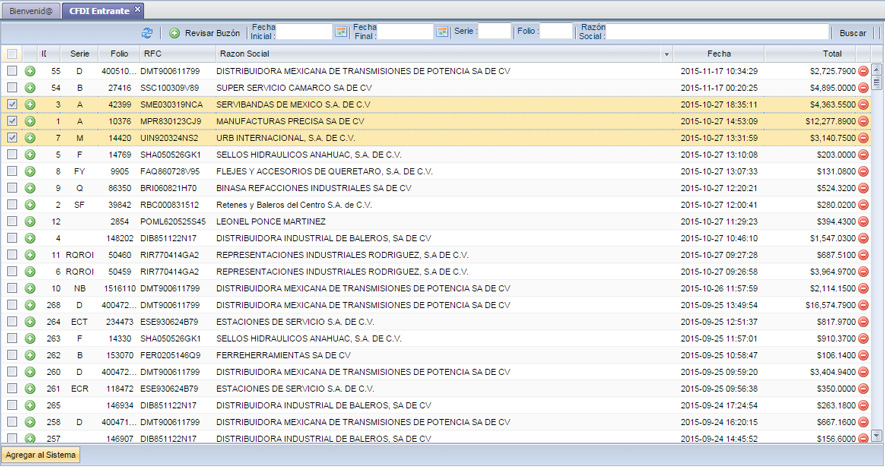Click the scrollbar down arrow of the grid
This screenshot has width=885, height=468.
(x=877, y=435)
